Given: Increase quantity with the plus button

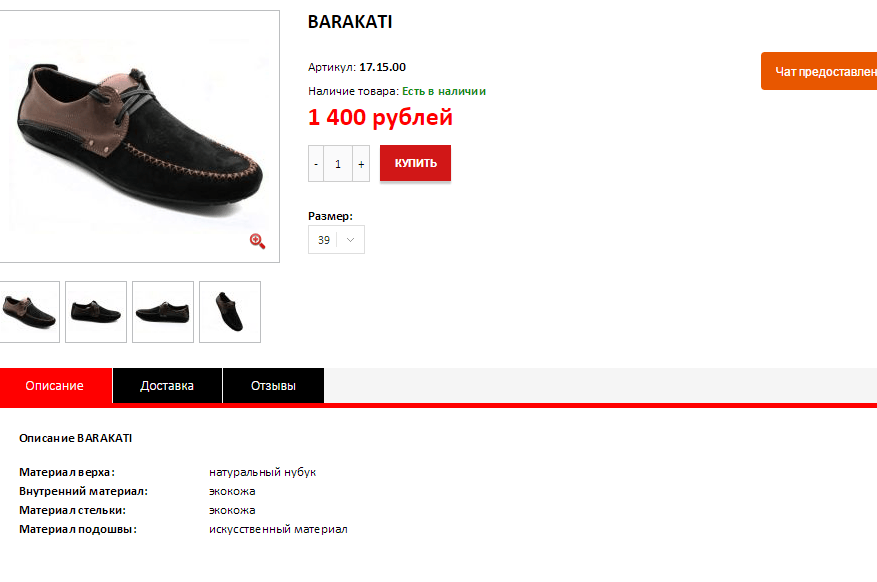Looking at the screenshot, I should 361,164.
